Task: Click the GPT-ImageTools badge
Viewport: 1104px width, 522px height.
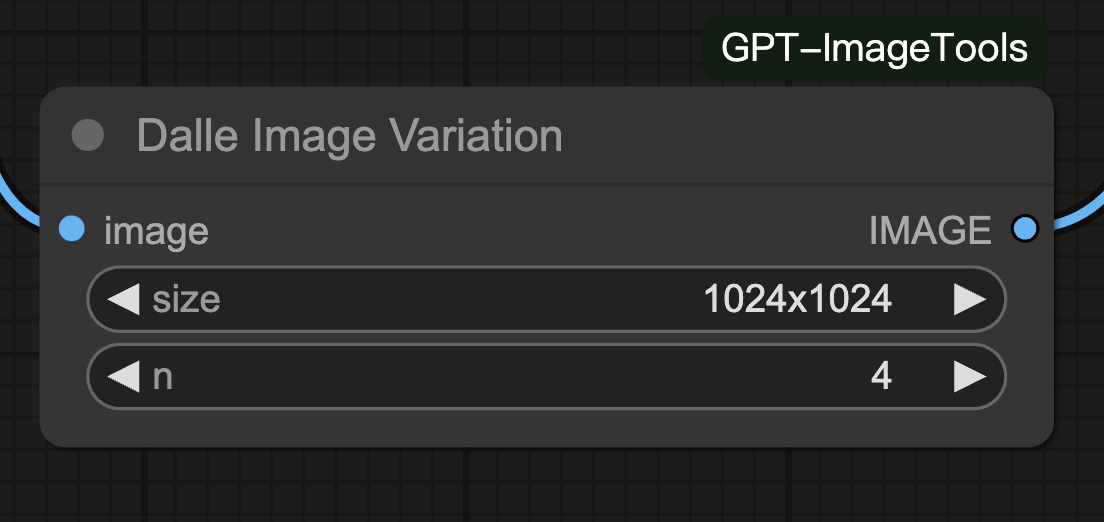Action: [874, 49]
